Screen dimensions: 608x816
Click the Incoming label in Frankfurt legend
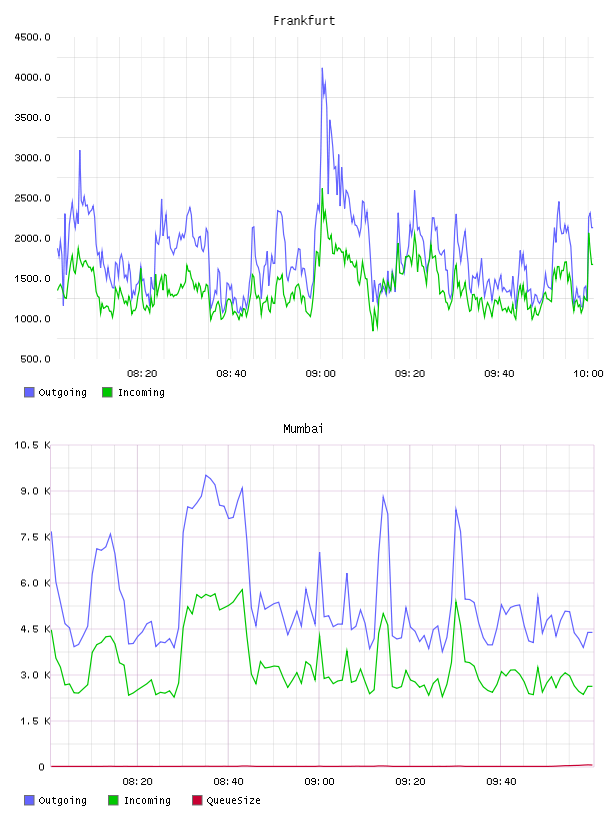pos(141,392)
